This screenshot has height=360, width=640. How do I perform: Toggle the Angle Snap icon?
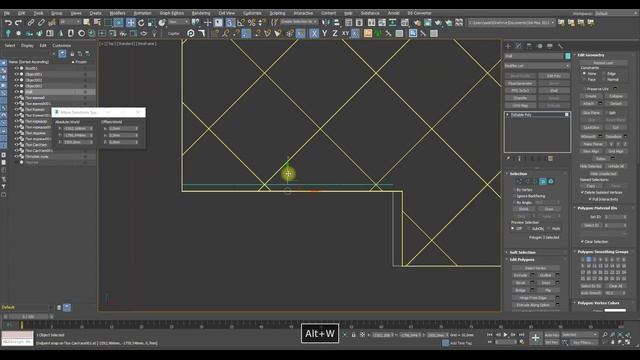(x=241, y=22)
